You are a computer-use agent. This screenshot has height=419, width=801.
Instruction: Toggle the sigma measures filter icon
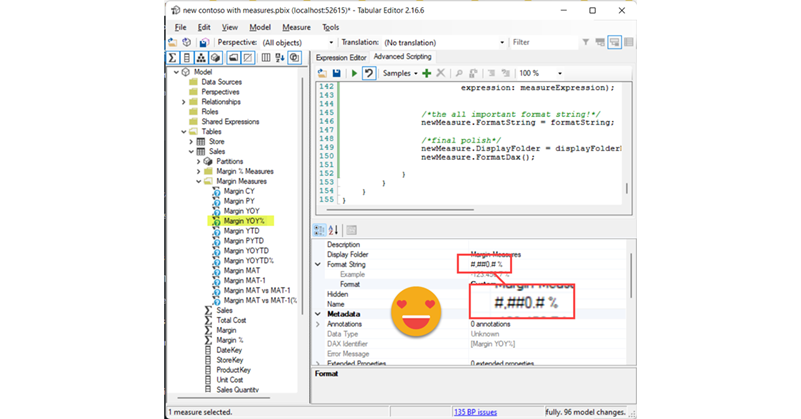click(174, 58)
